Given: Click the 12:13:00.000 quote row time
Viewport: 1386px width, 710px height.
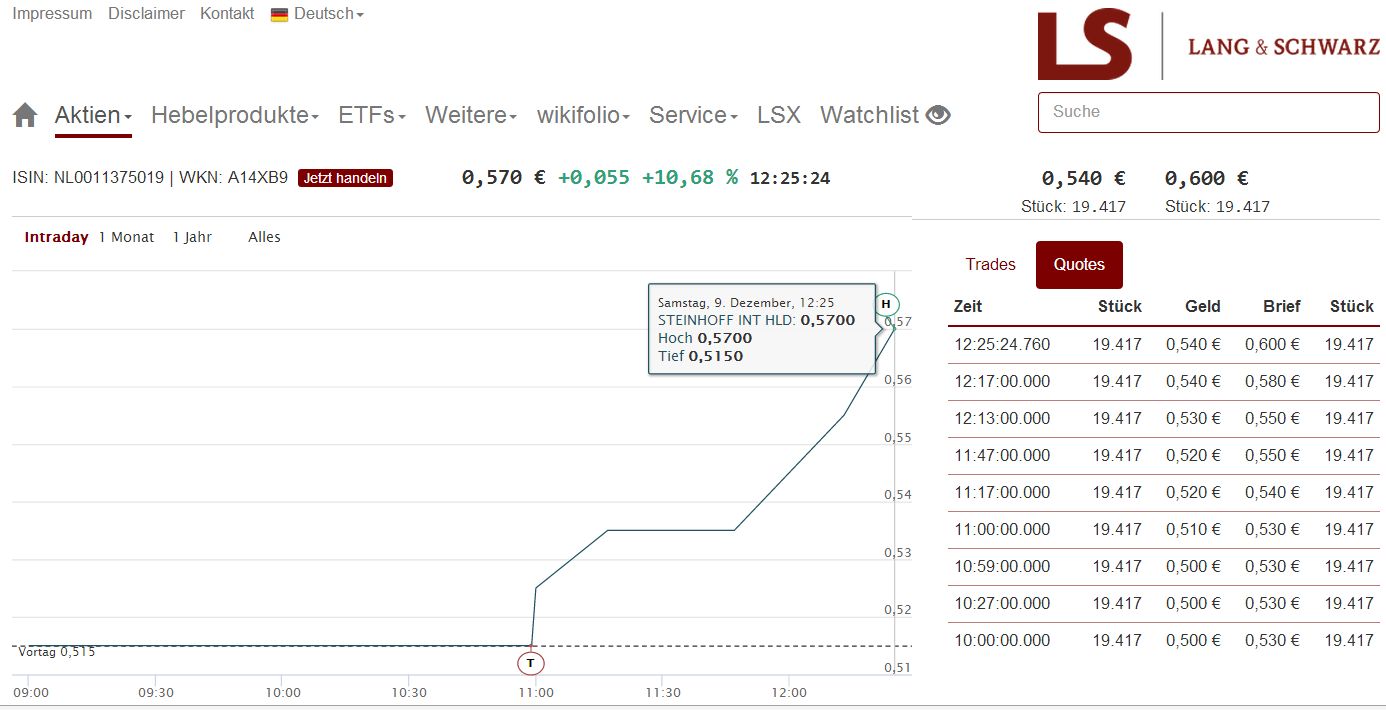Looking at the screenshot, I should click(x=1002, y=419).
